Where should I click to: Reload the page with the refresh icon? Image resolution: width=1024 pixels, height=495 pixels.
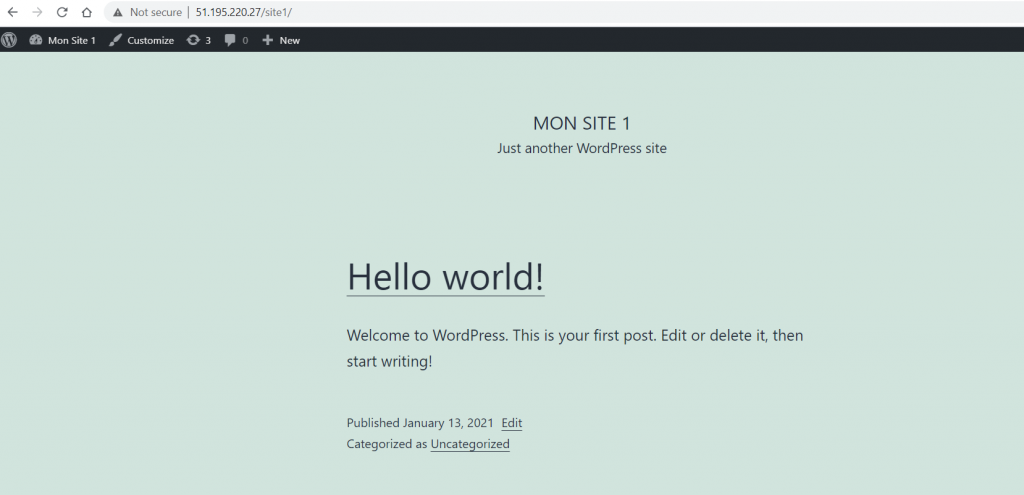click(62, 12)
